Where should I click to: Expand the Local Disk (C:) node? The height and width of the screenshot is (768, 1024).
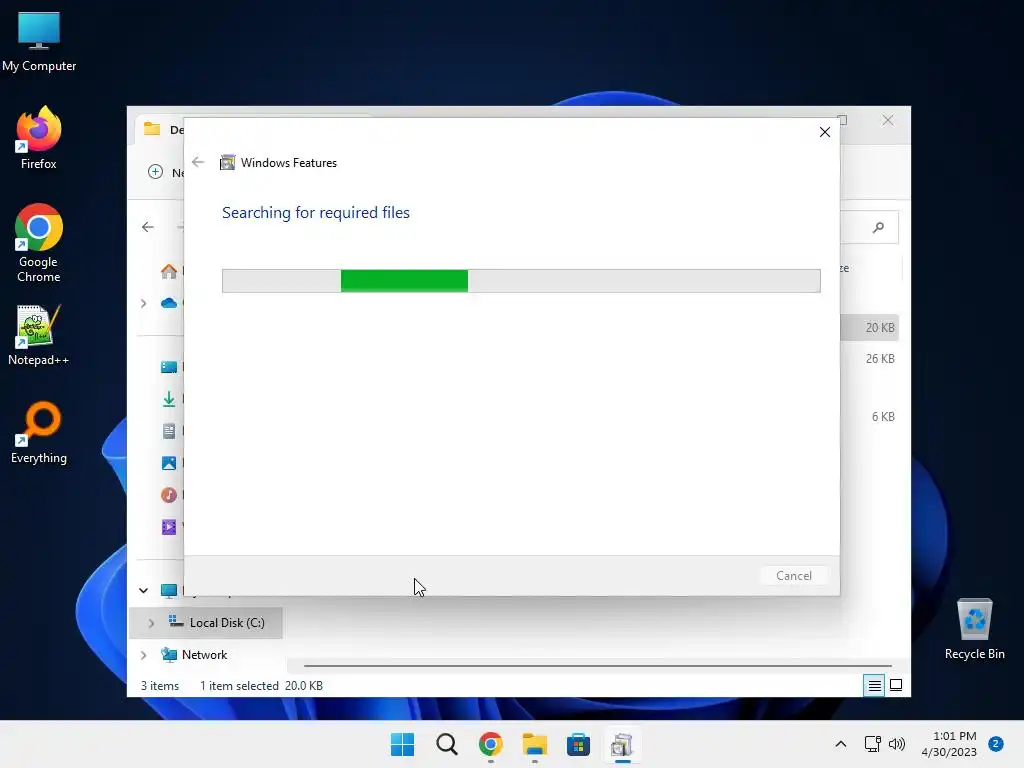click(x=151, y=623)
